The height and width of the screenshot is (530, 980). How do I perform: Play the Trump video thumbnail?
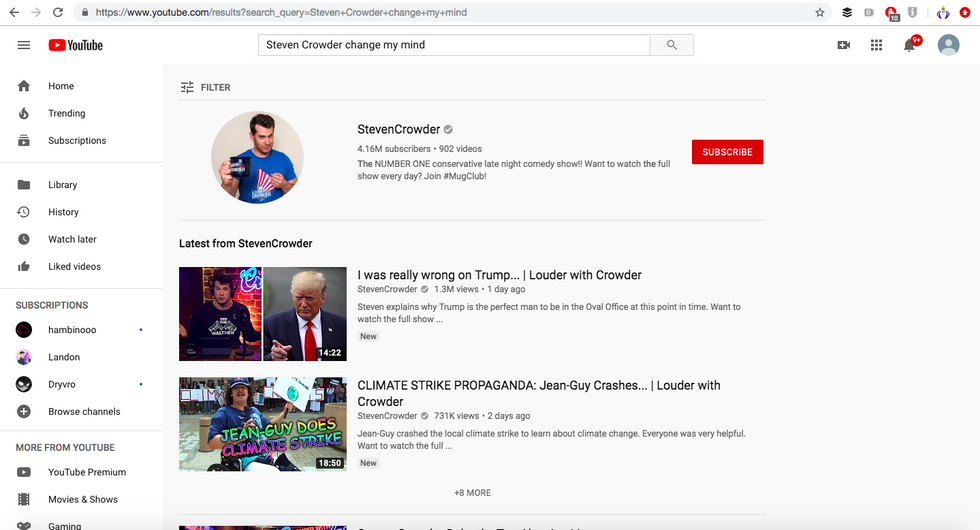point(262,314)
